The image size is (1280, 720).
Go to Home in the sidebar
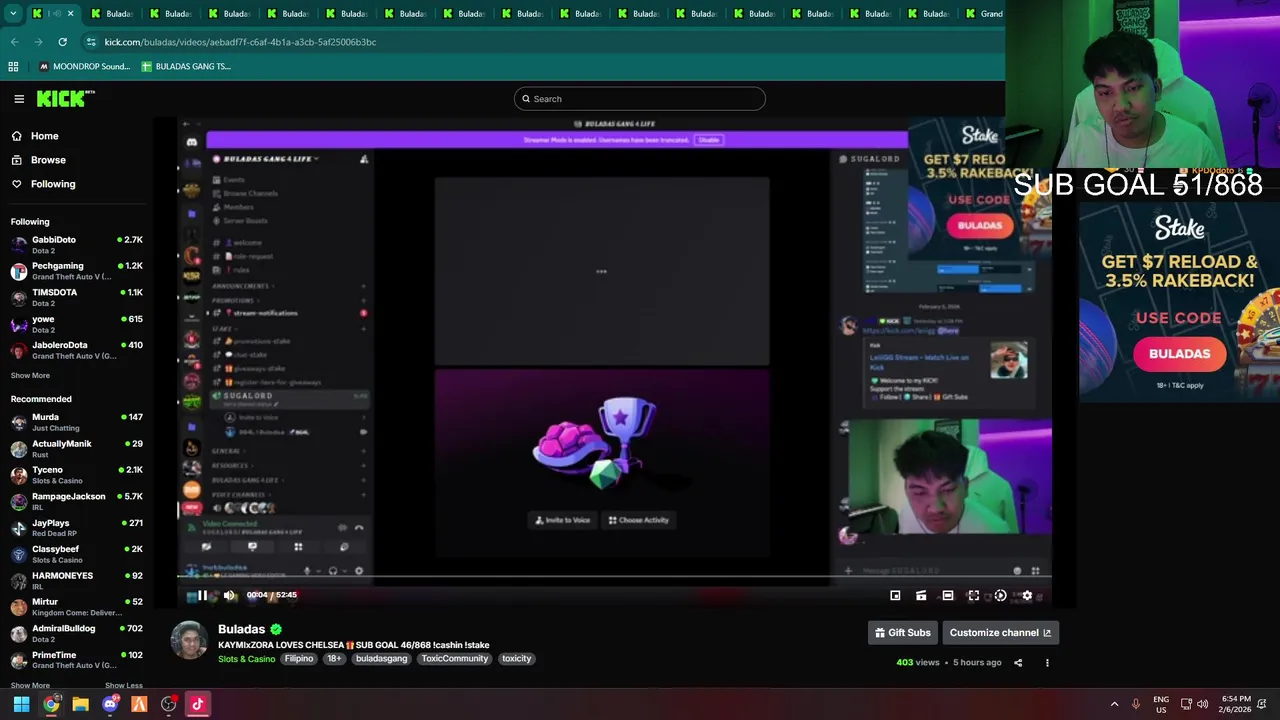44,136
